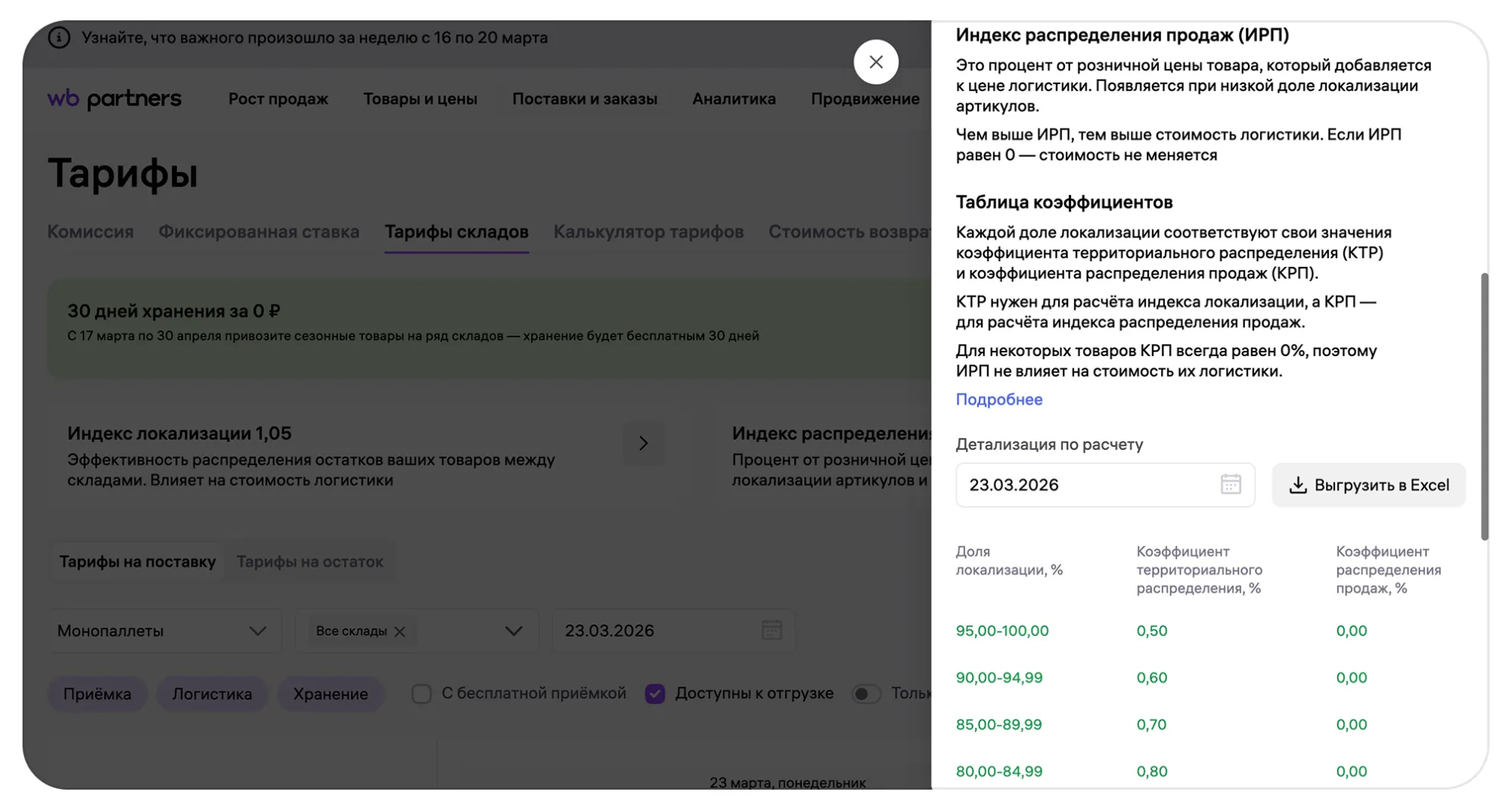The width and height of the screenshot is (1512, 810).
Task: Open the Аналитика navigation menu
Action: tap(734, 99)
